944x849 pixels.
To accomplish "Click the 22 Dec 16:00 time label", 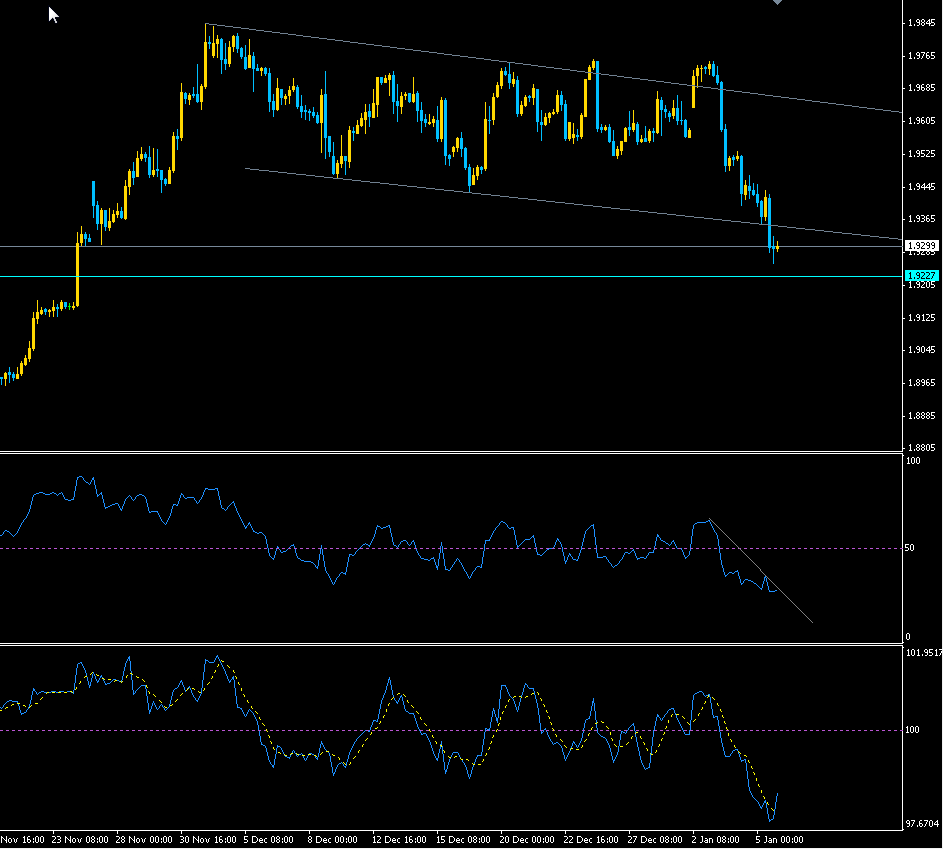I will click(x=591, y=840).
